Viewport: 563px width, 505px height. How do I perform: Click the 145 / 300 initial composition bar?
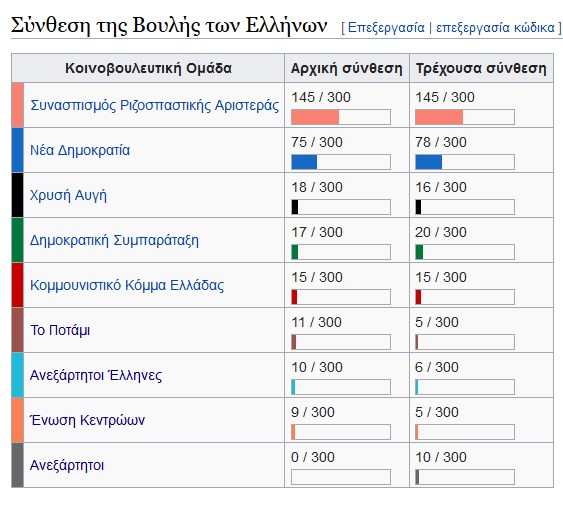click(341, 117)
